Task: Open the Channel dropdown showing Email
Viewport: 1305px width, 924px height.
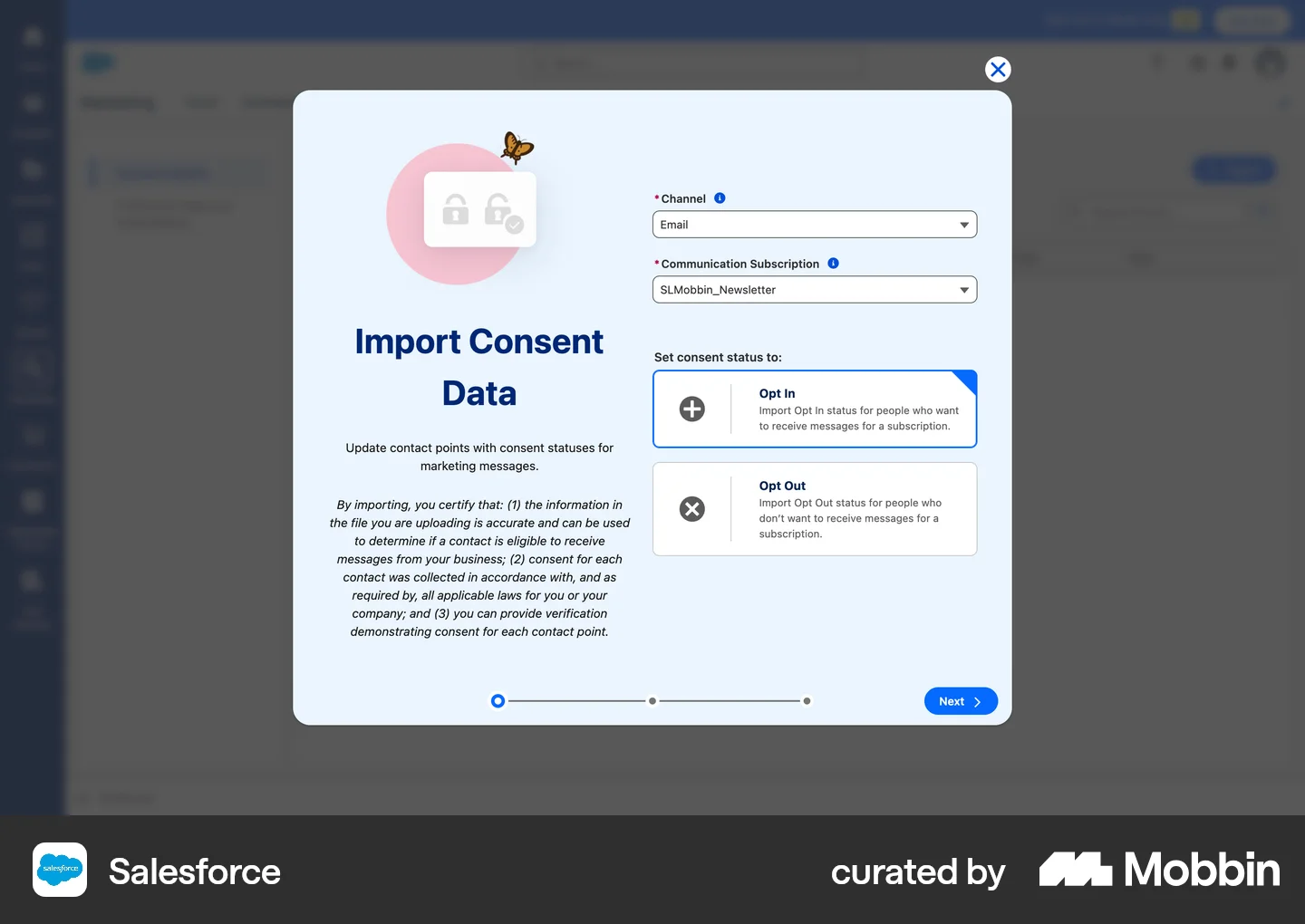Action: pos(815,225)
